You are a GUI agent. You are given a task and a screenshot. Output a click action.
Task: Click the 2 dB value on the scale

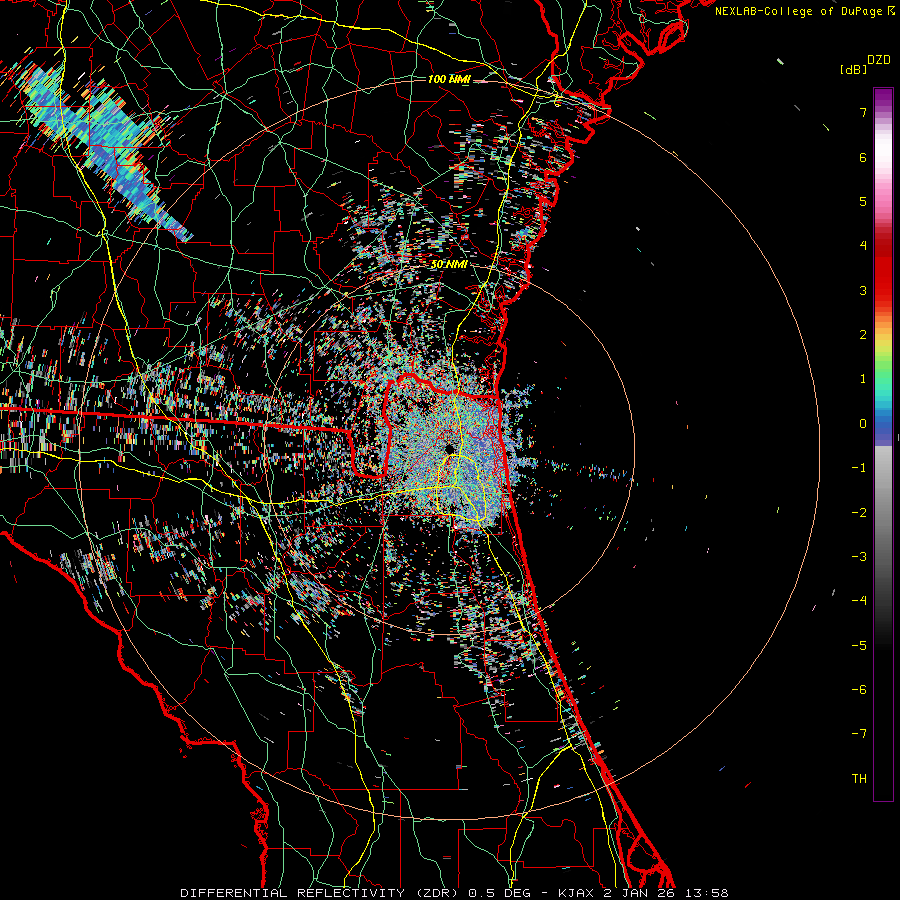tap(863, 335)
